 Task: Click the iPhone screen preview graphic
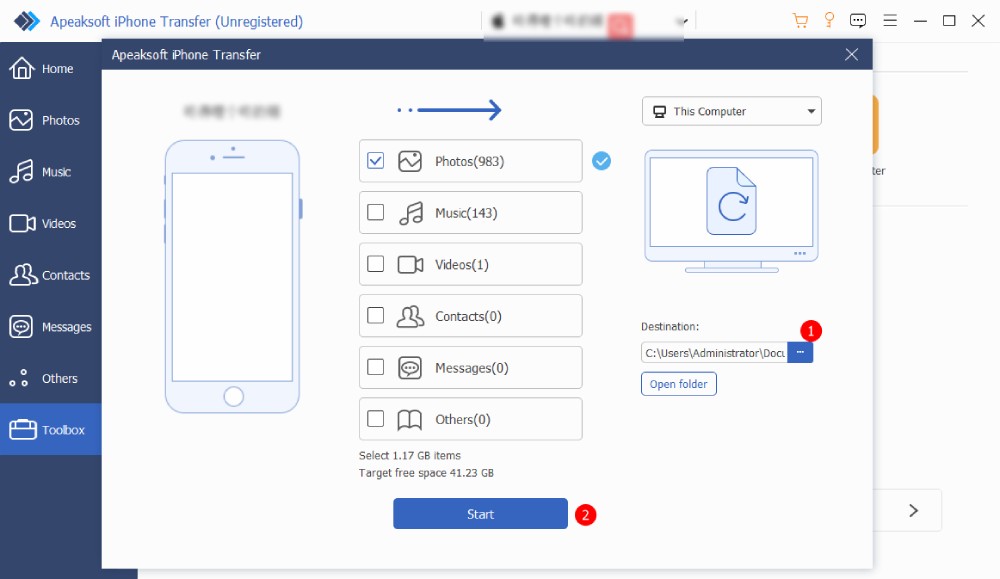point(232,277)
